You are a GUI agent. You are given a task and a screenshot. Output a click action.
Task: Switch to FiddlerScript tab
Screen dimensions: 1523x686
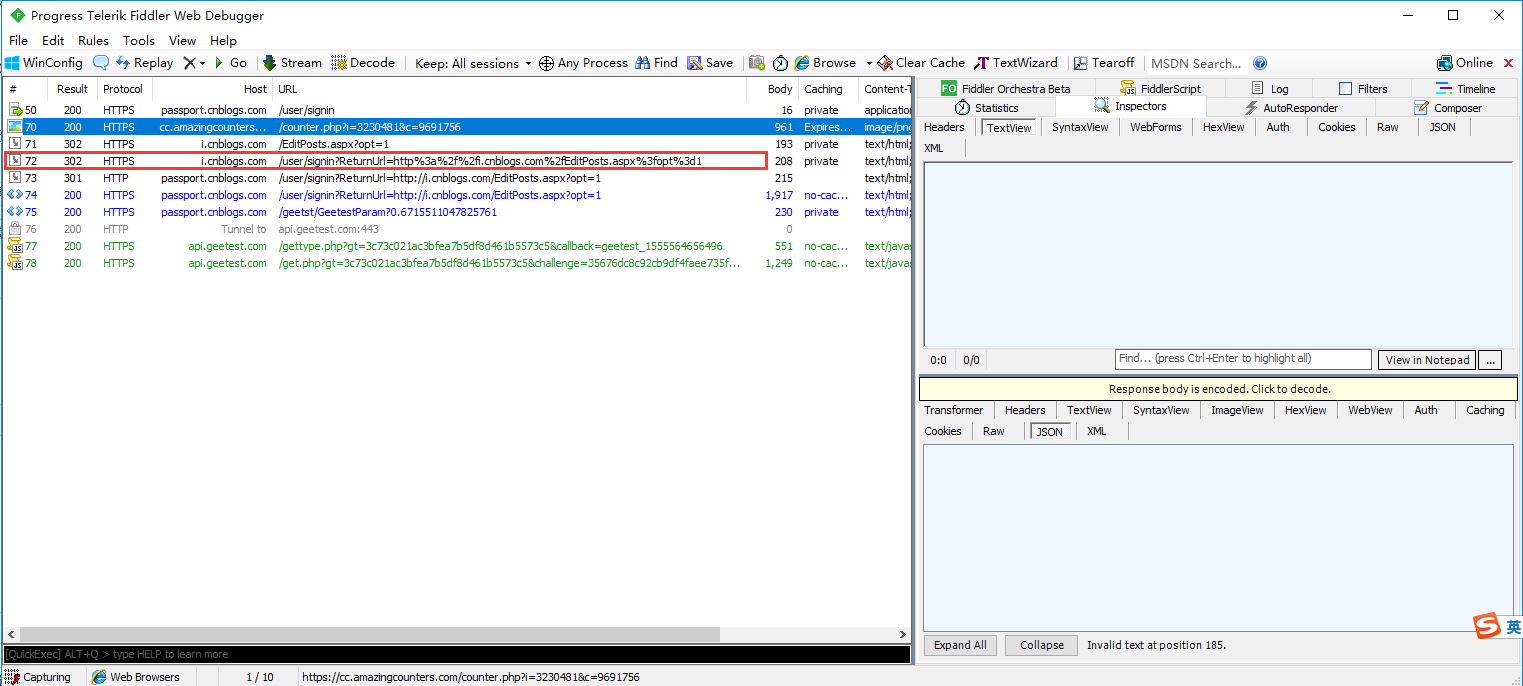[1160, 89]
